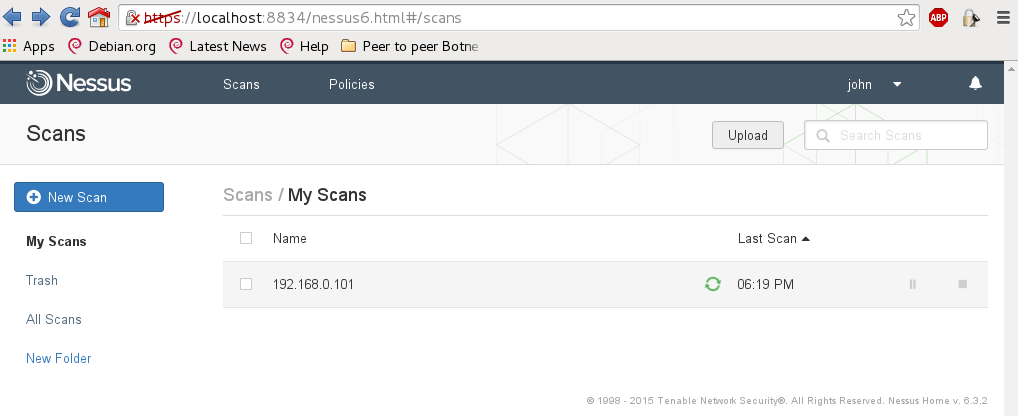
Task: Stop the running 192.168.0.101 scan
Action: [x=963, y=284]
